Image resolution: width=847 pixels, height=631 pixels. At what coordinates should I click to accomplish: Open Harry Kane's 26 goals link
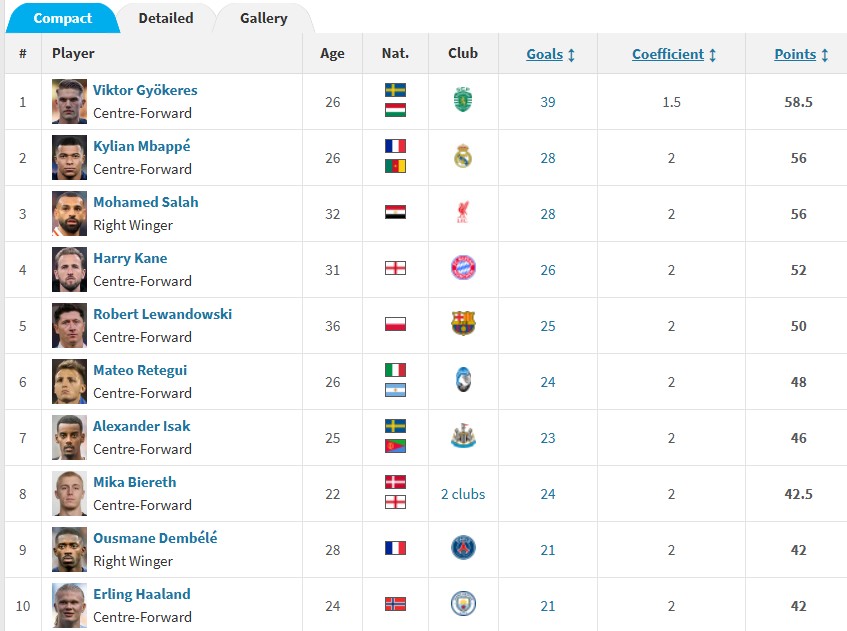(x=548, y=270)
